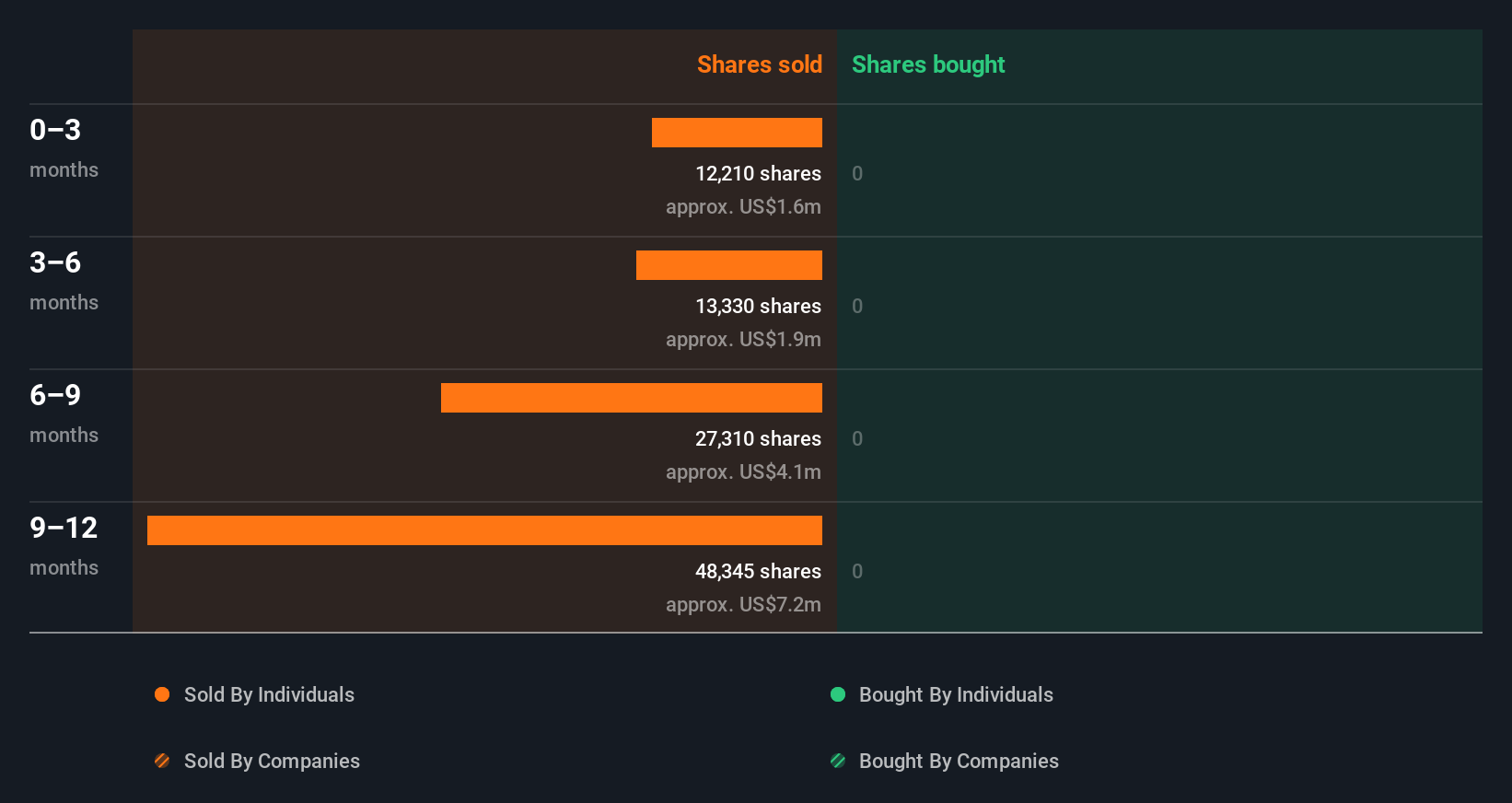The height and width of the screenshot is (803, 1512).
Task: Select the Shares bought column header
Action: pyautogui.click(x=927, y=64)
